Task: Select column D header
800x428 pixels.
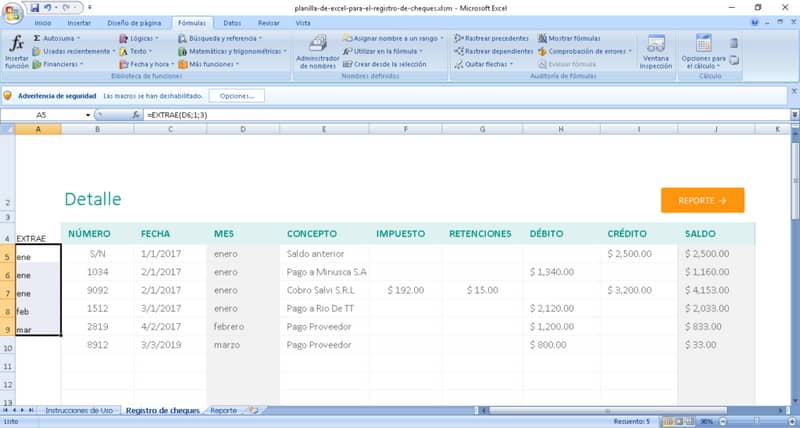Action: click(x=243, y=130)
